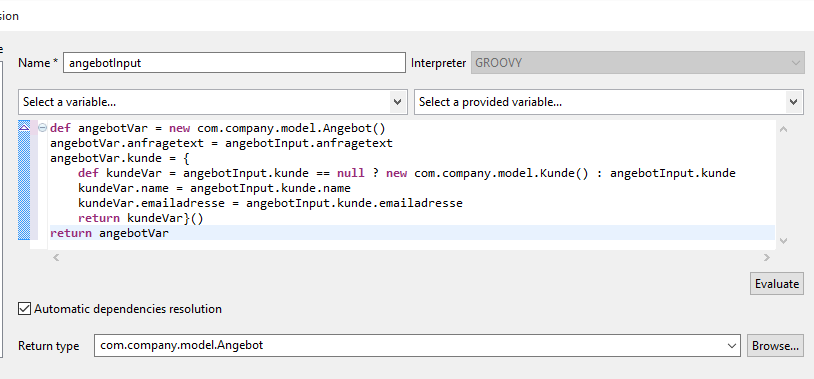Click the editor scroll up arrow
This screenshot has height=379, width=814.
tap(783, 129)
